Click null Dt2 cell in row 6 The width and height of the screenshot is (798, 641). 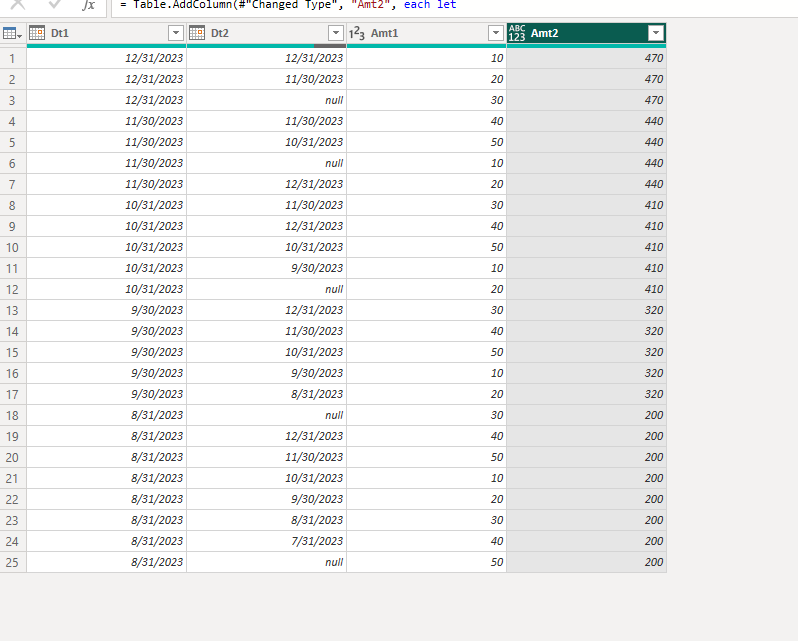266,163
